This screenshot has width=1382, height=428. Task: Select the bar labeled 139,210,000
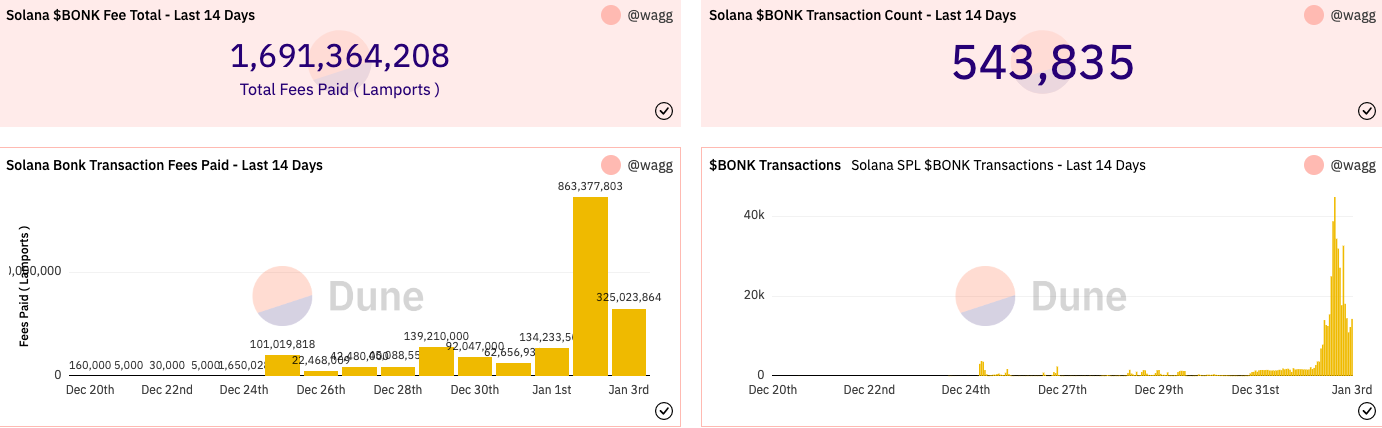pos(436,361)
